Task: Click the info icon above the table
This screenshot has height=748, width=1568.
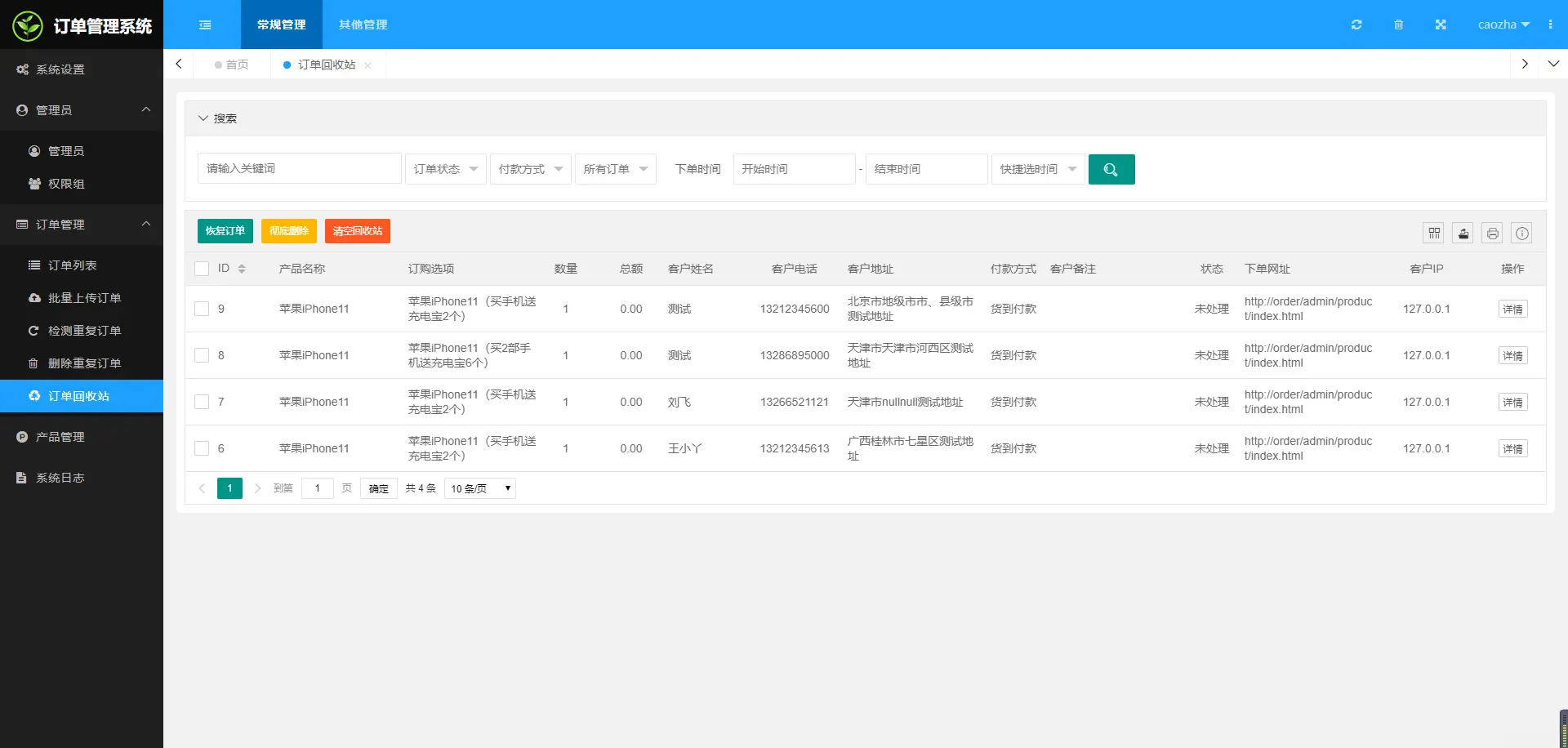Action: [1522, 233]
